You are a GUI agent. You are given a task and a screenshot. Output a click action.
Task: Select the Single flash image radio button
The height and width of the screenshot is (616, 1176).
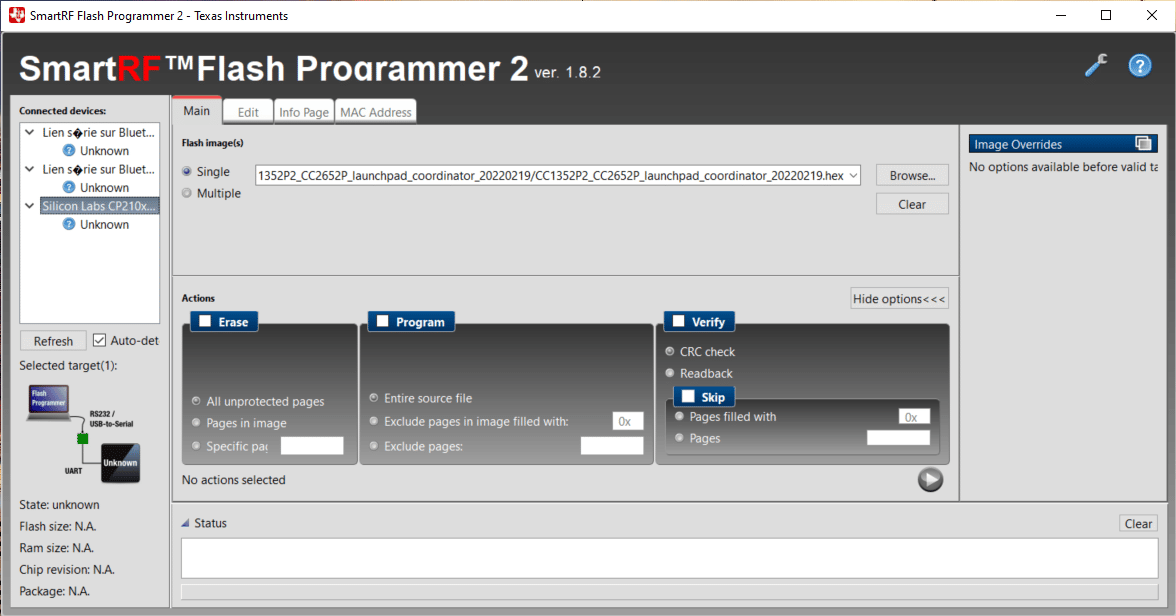pyautogui.click(x=187, y=171)
